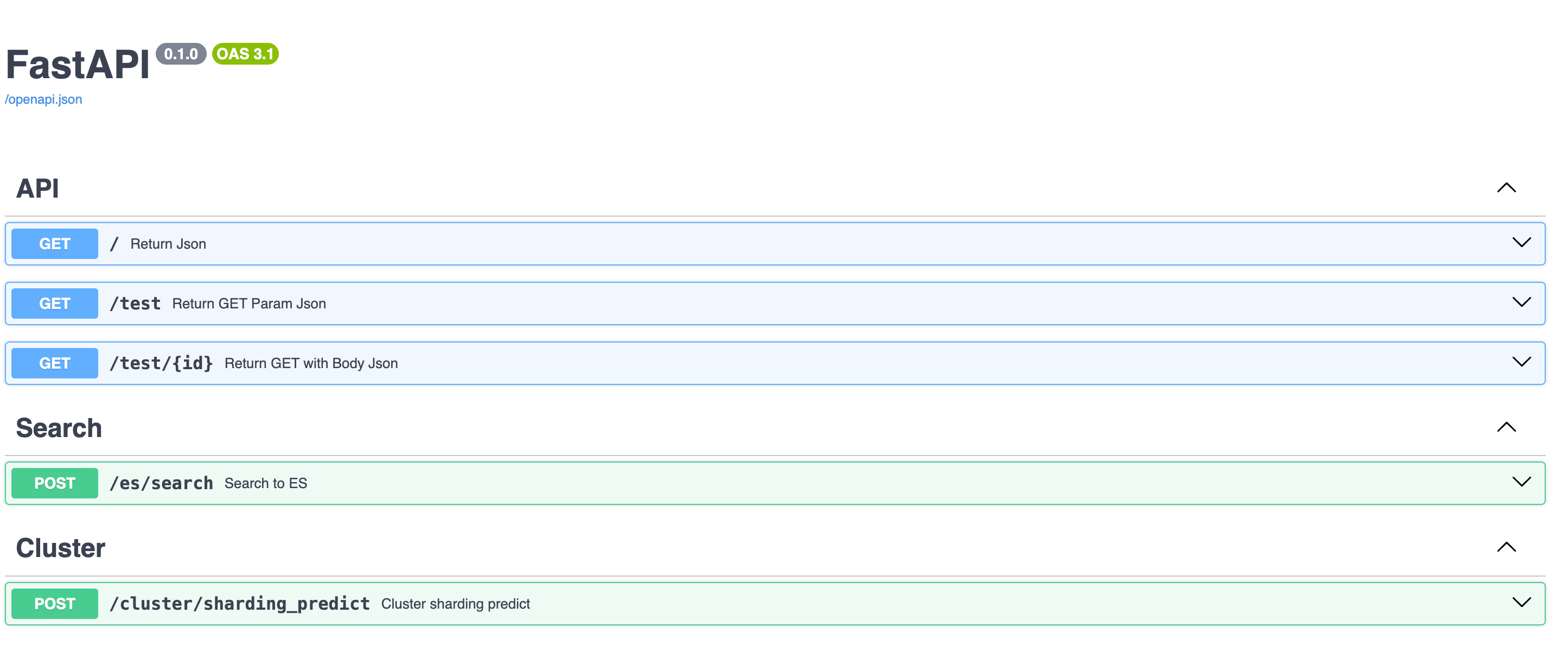1568x645 pixels.
Task: Open the /openapi.json link
Action: pyautogui.click(x=43, y=99)
